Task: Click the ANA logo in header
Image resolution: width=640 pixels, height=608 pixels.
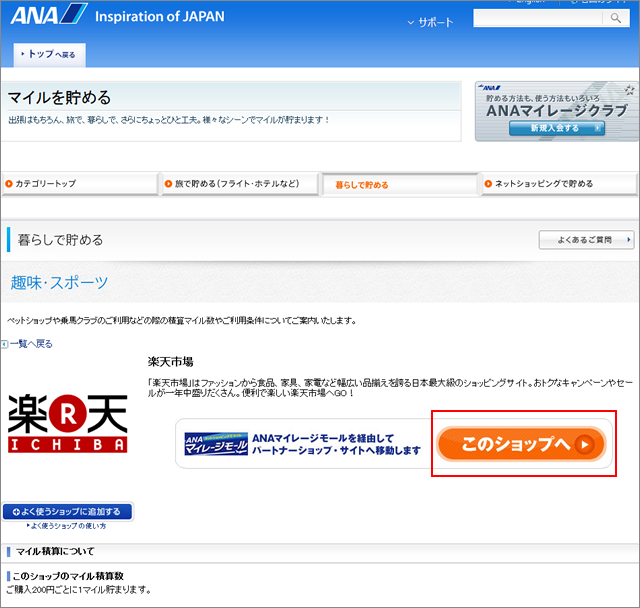Action: pos(49,15)
